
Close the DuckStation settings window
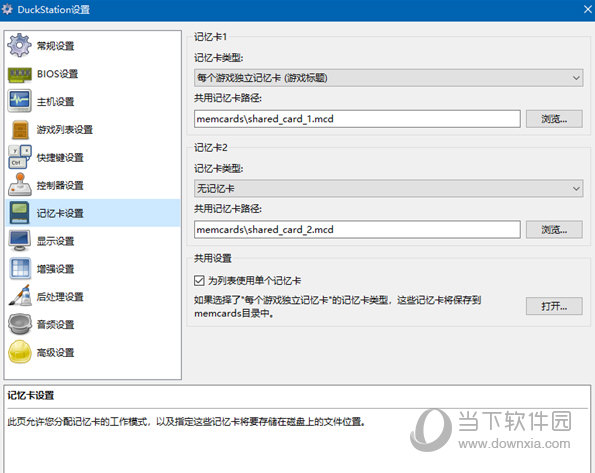click(x=587, y=9)
